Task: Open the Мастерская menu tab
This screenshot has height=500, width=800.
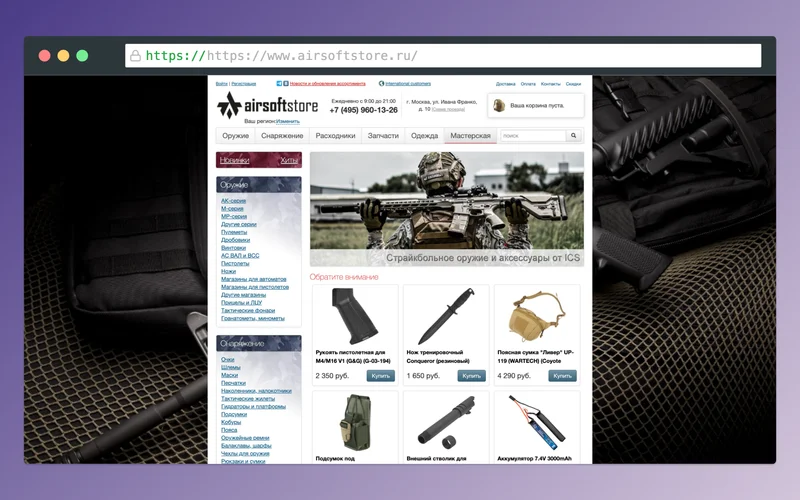Action: [470, 136]
